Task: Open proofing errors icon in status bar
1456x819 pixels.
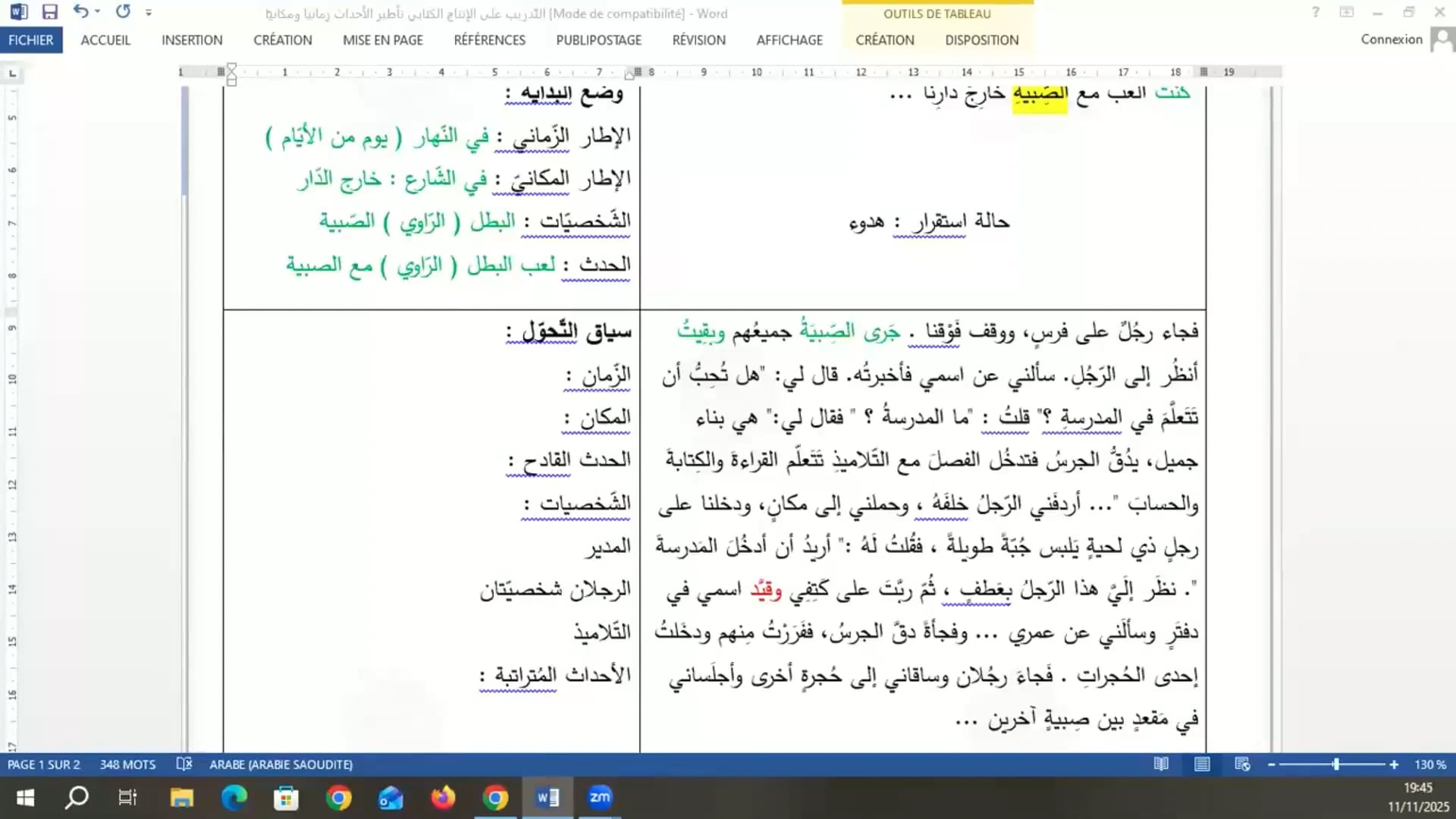Action: coord(184,764)
